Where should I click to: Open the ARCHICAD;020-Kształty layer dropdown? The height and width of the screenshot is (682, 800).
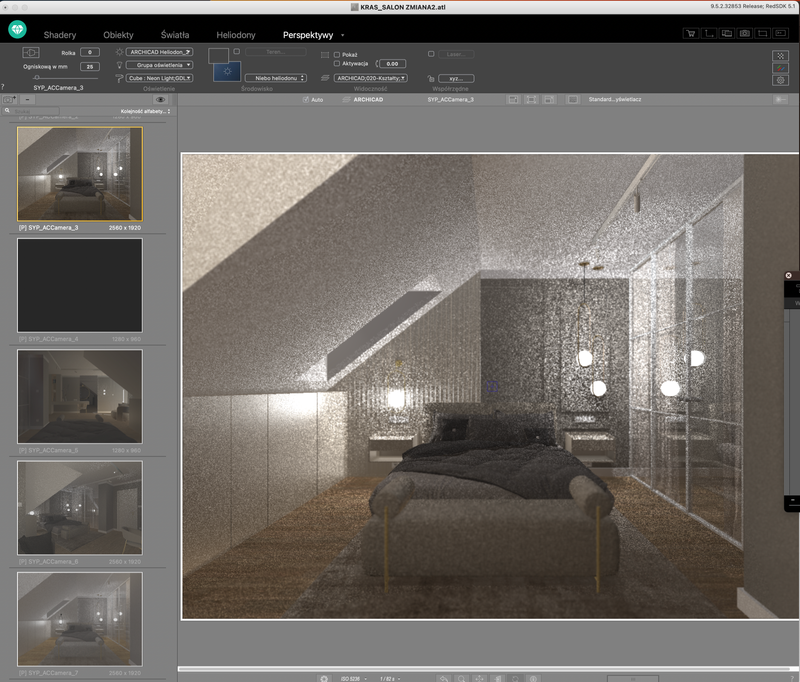371,78
